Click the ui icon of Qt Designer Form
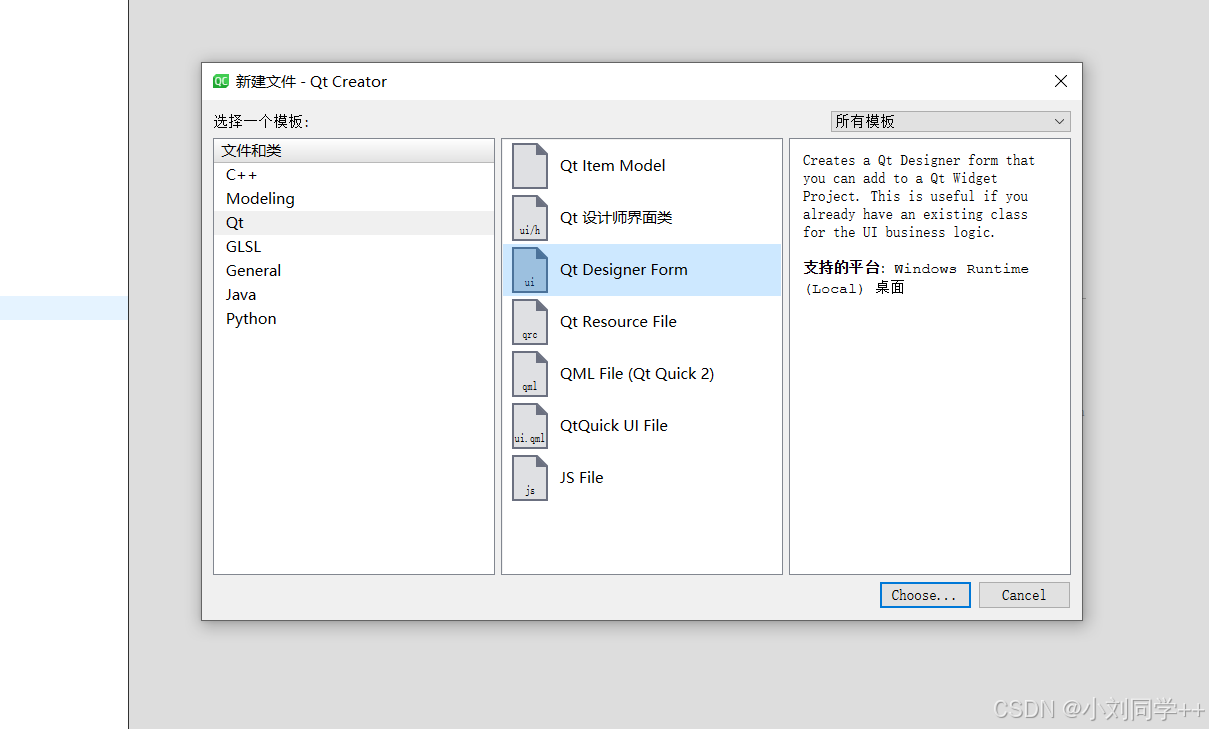The height and width of the screenshot is (729, 1209). [x=530, y=270]
